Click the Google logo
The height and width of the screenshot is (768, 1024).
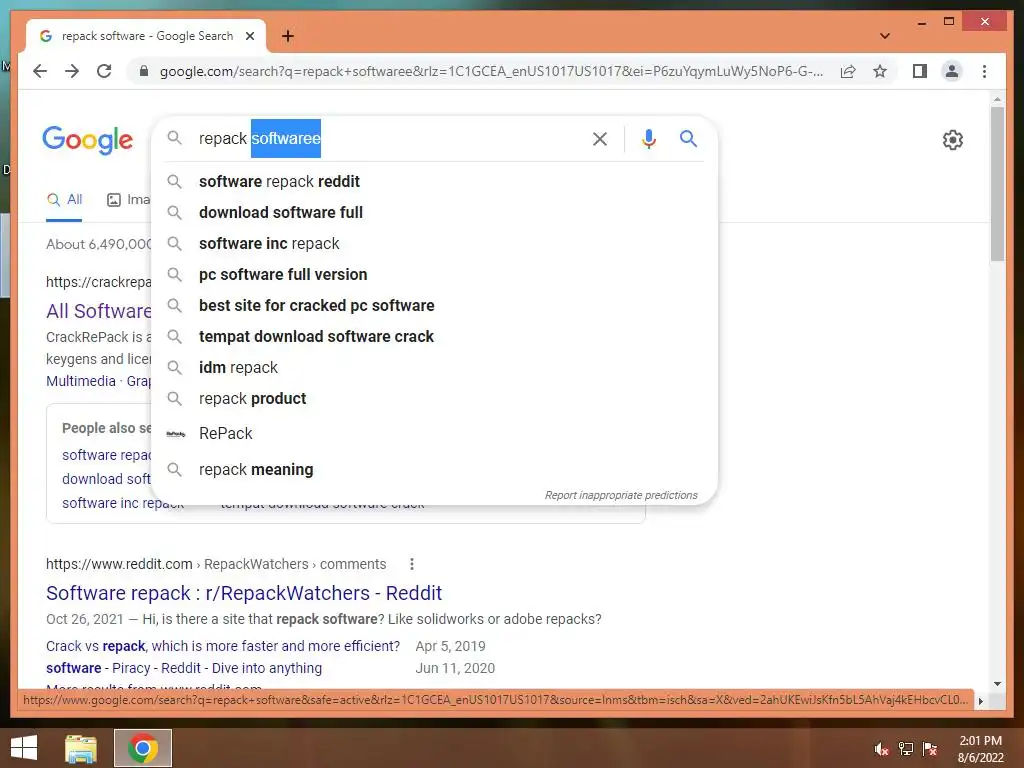[x=88, y=140]
